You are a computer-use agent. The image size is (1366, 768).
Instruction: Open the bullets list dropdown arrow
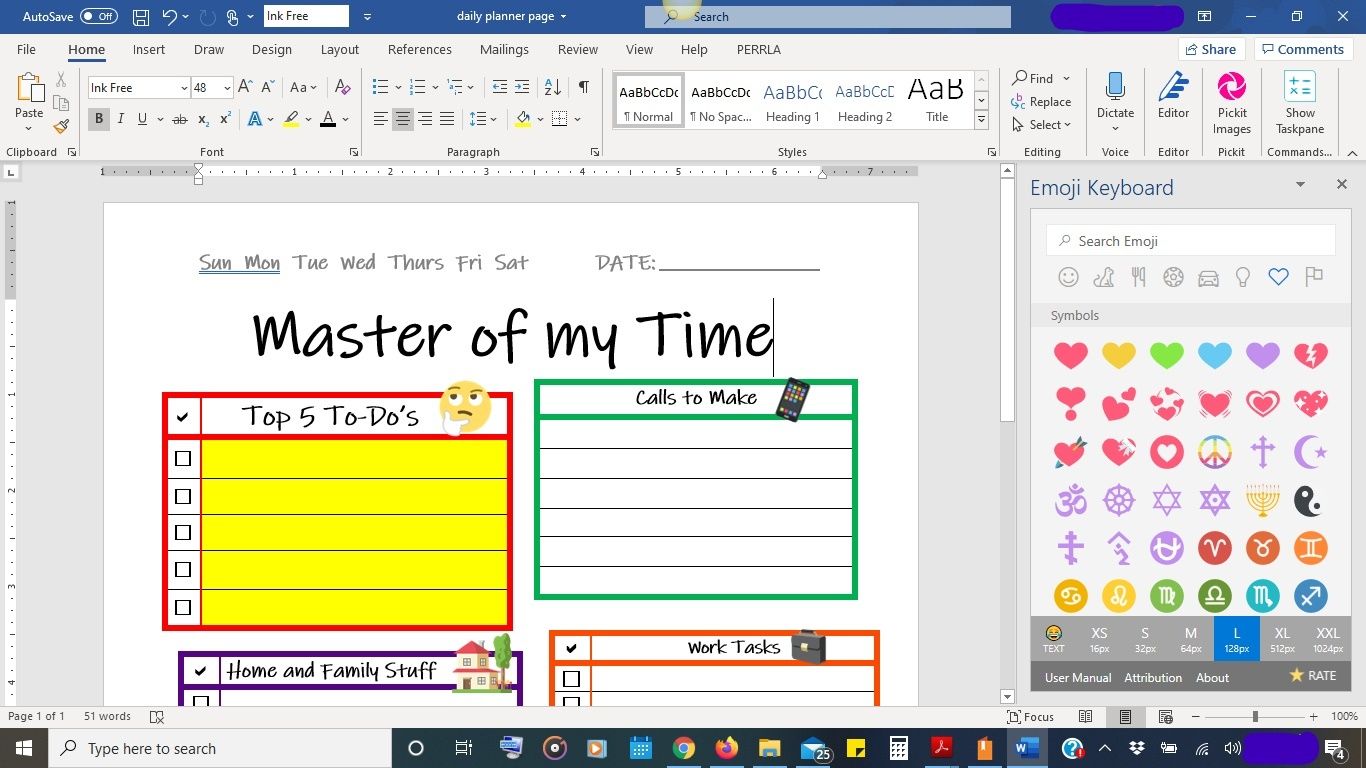coord(397,87)
